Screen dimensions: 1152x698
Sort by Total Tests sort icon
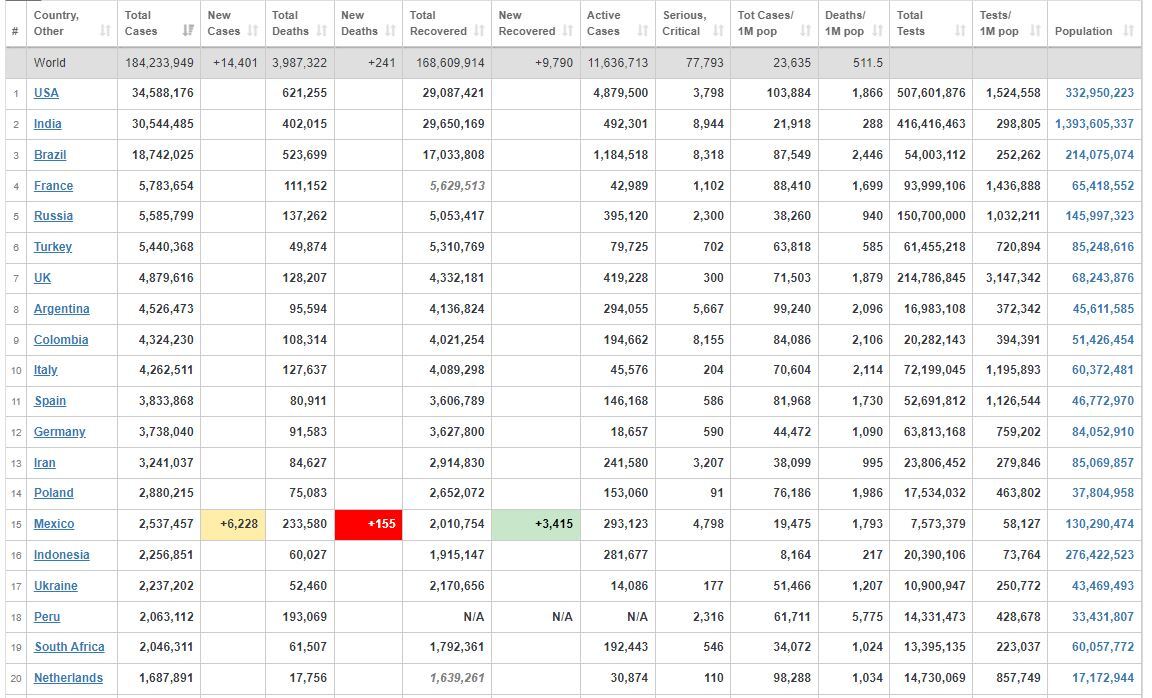coord(960,31)
